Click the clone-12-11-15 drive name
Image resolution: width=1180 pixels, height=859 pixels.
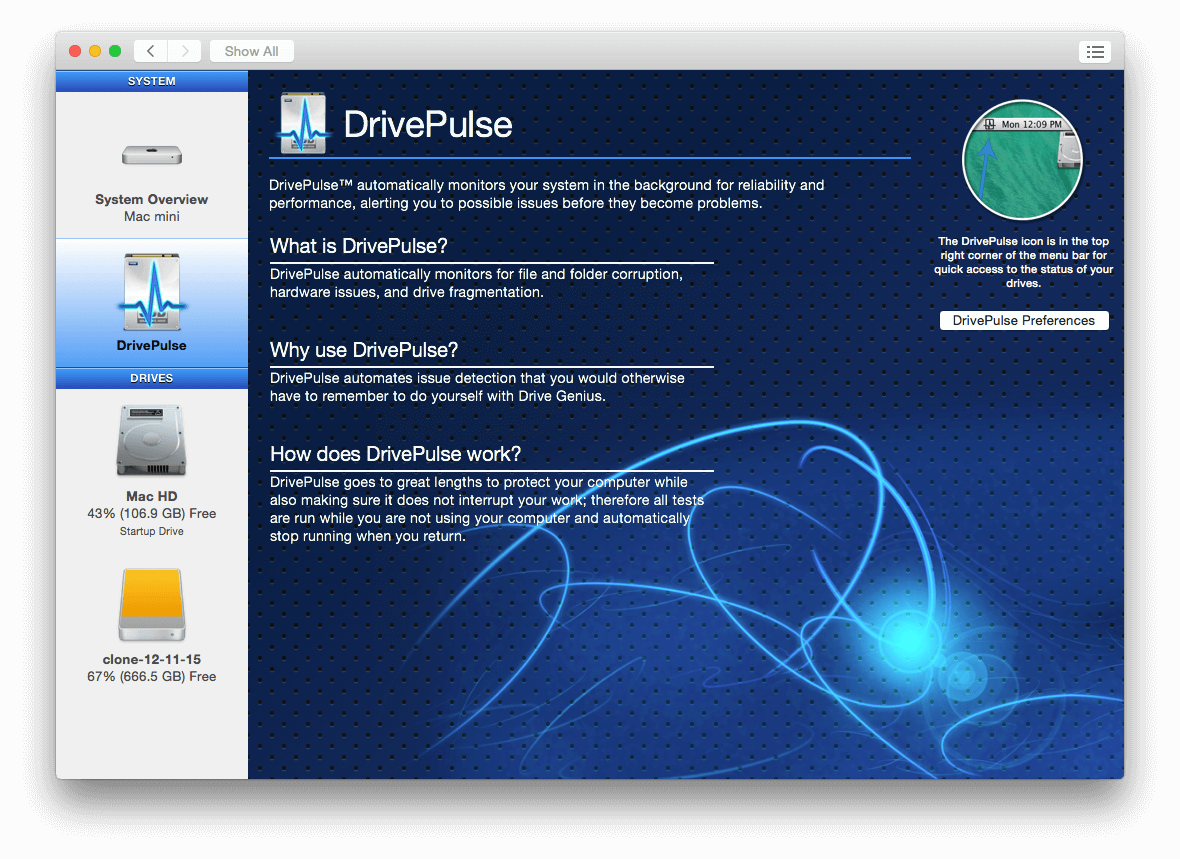(x=152, y=659)
